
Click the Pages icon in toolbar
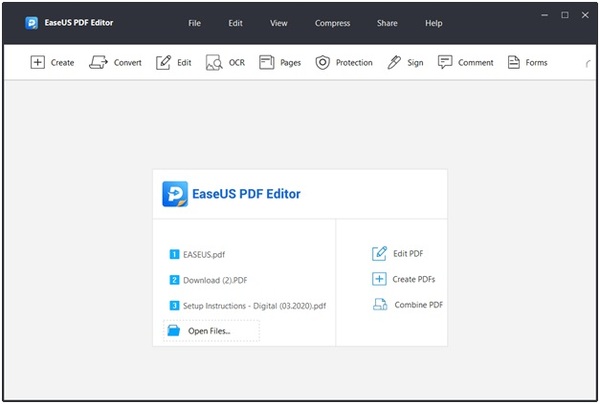click(x=267, y=62)
